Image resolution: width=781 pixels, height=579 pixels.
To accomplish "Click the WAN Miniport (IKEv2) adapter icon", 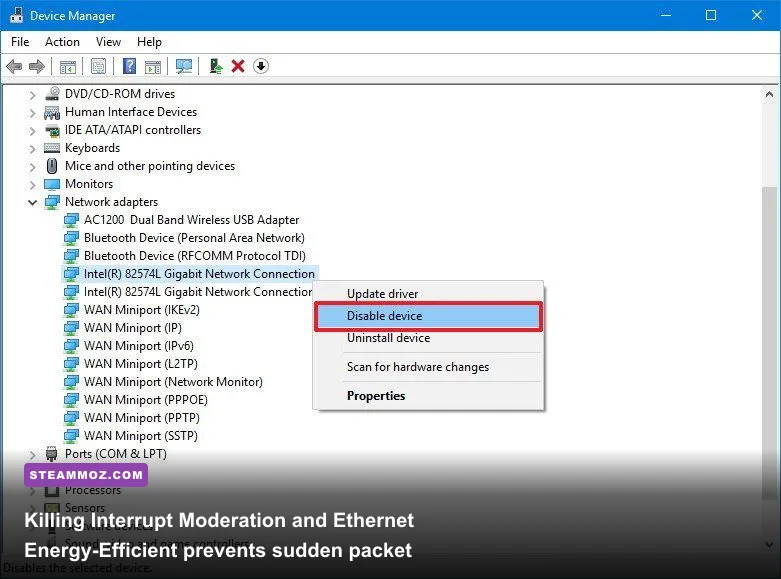I will pos(71,310).
